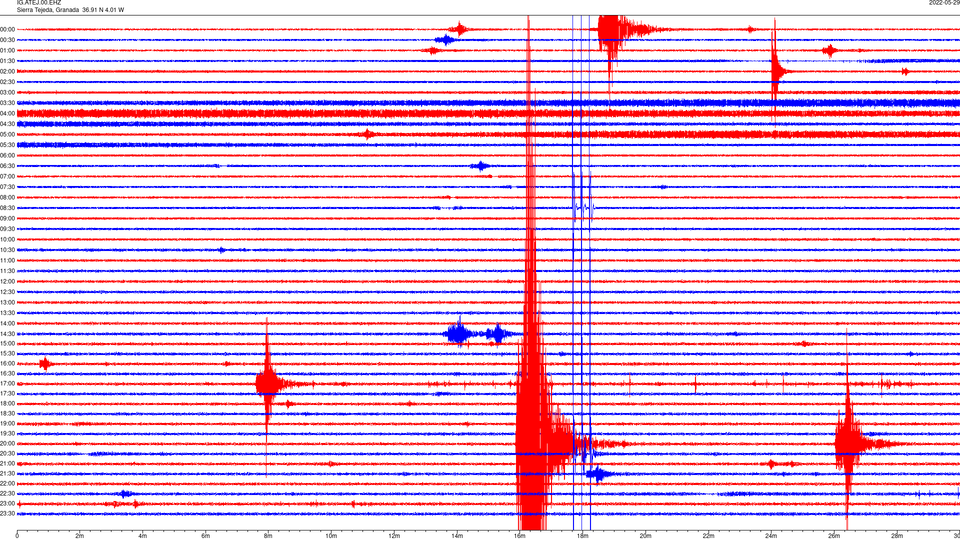Click the 8m minute axis tick
Image resolution: width=960 pixels, height=540 pixels.
(x=268, y=536)
